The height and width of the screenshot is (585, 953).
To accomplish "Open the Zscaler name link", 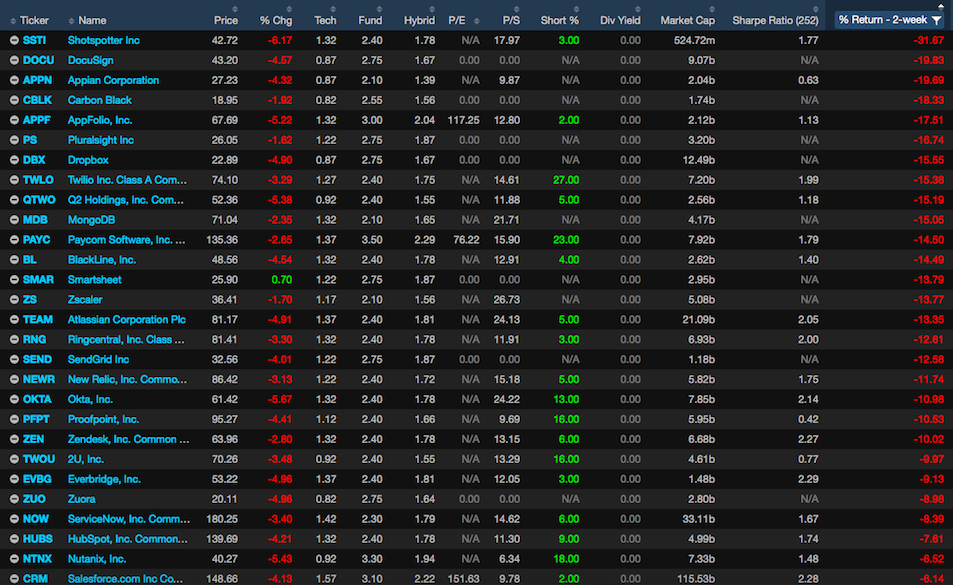I will (x=85, y=299).
